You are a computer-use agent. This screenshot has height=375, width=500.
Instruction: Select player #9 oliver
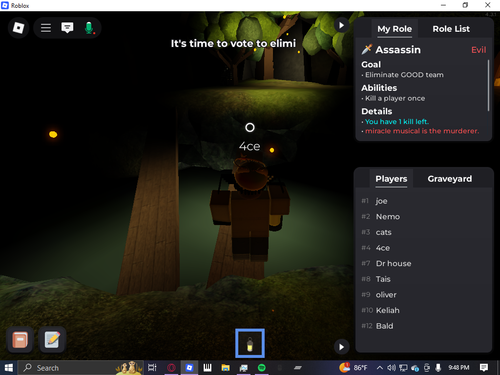click(423, 295)
